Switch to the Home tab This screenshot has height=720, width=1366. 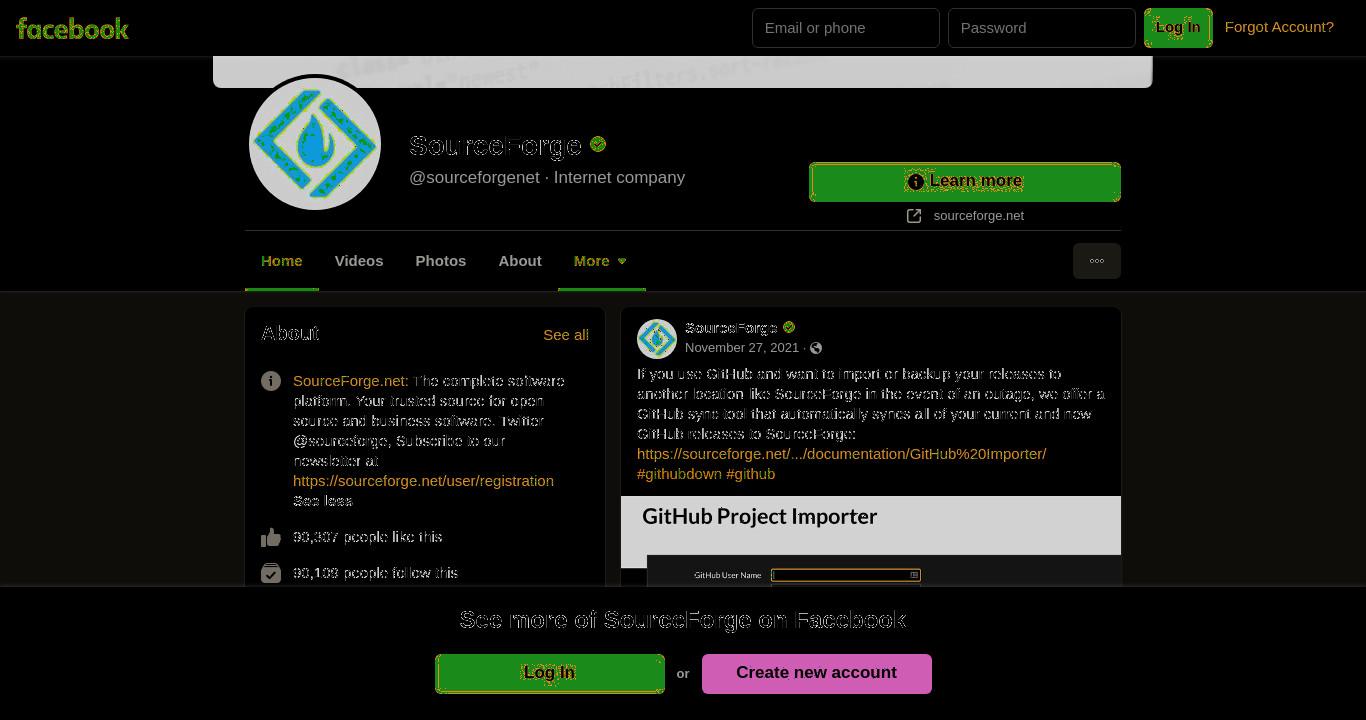pos(282,261)
